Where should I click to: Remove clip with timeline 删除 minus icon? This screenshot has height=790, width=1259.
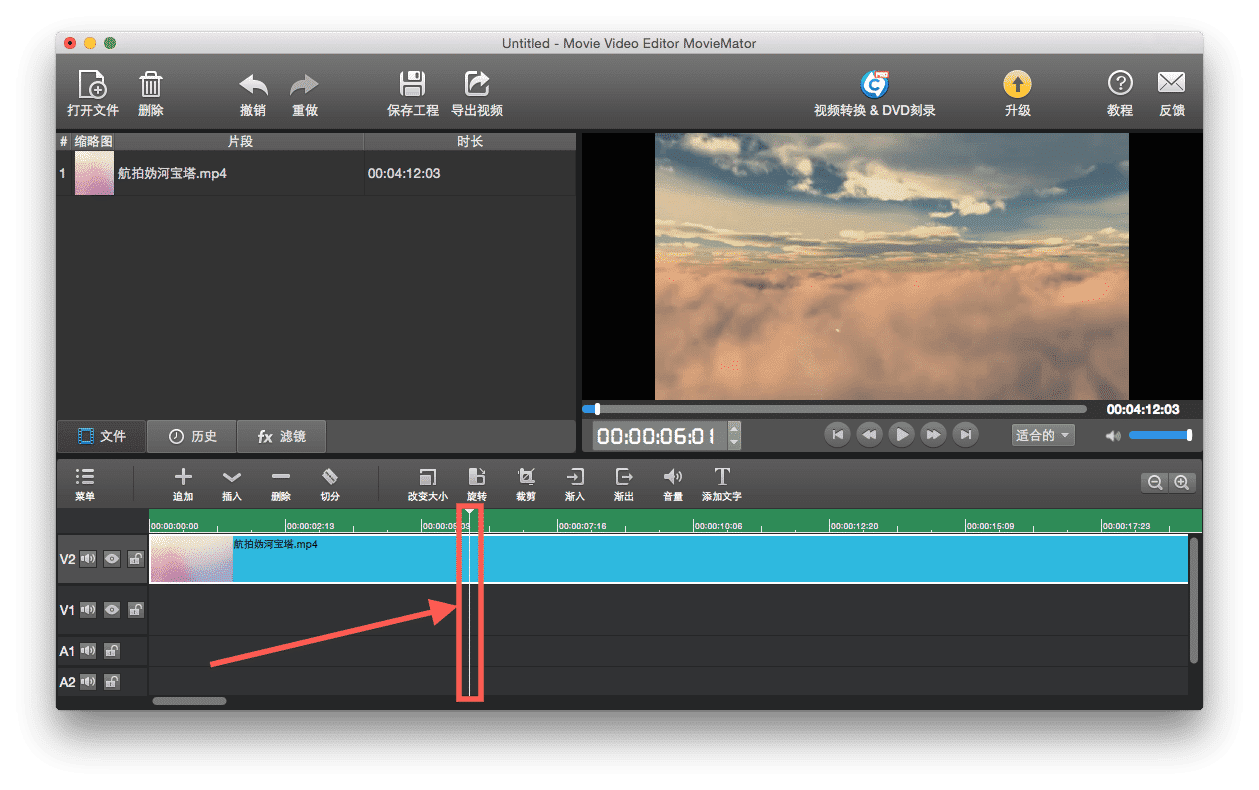281,477
